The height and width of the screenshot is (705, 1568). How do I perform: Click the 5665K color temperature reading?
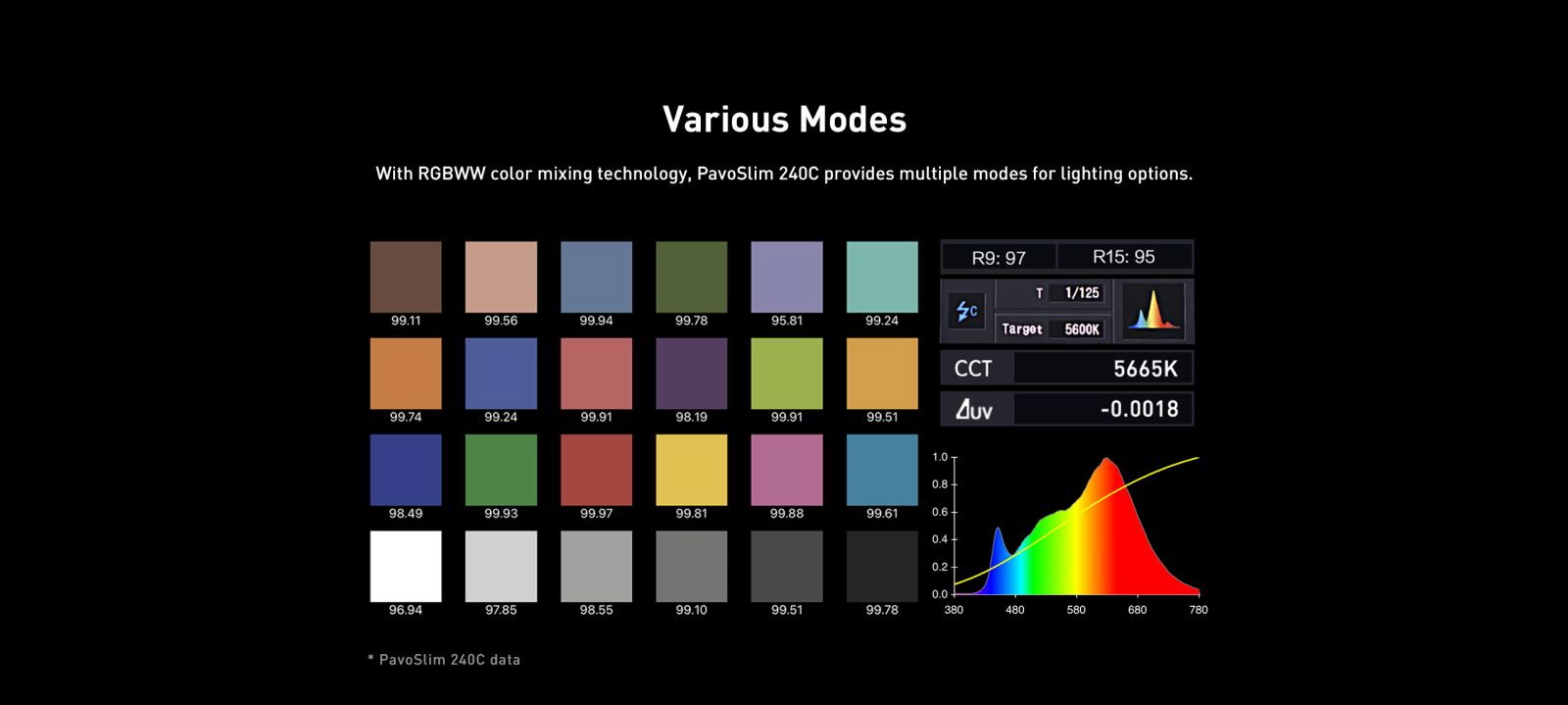click(1146, 369)
